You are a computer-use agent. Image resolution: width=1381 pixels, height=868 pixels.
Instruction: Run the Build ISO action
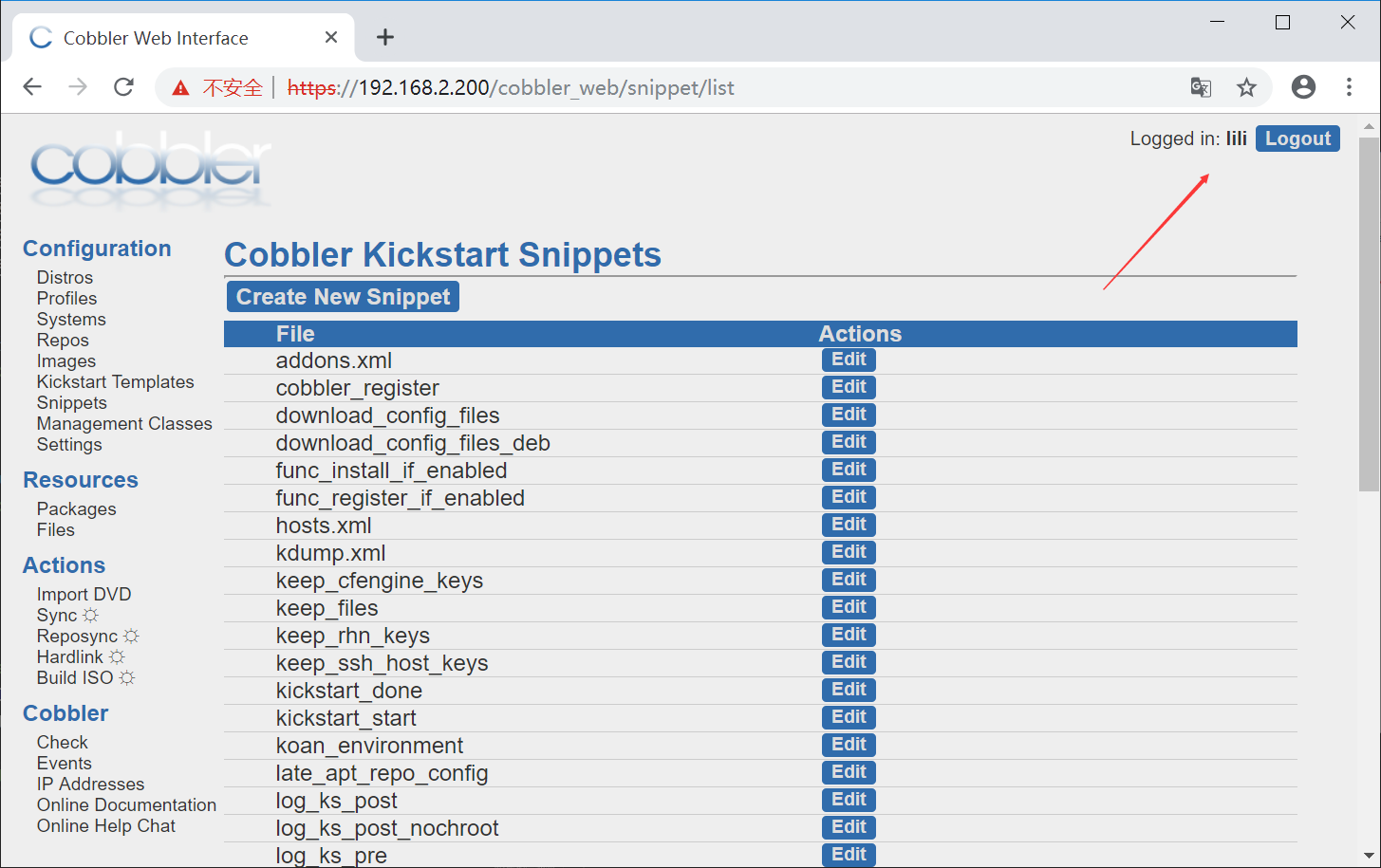coord(85,678)
